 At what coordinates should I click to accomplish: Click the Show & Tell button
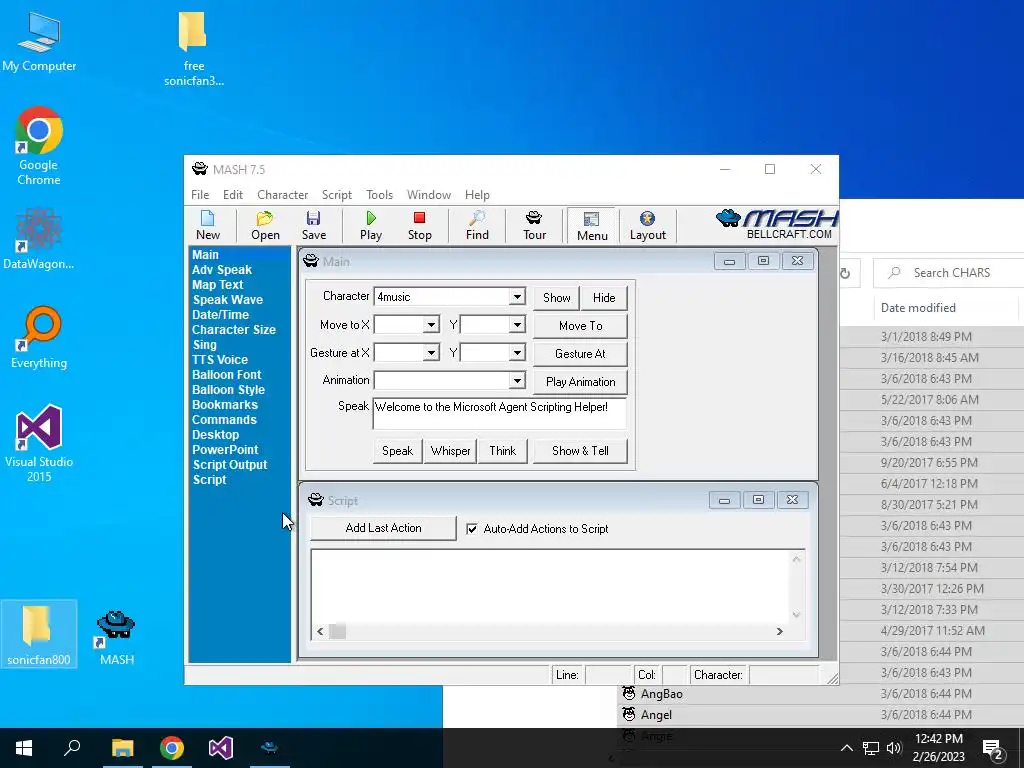[580, 451]
